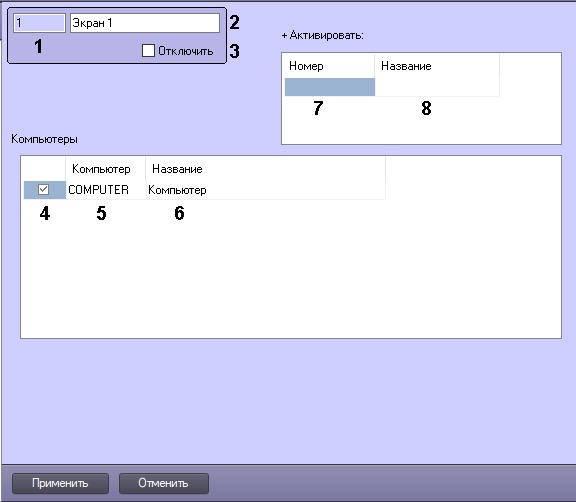
Task: Click the Применить button
Action: [60, 483]
